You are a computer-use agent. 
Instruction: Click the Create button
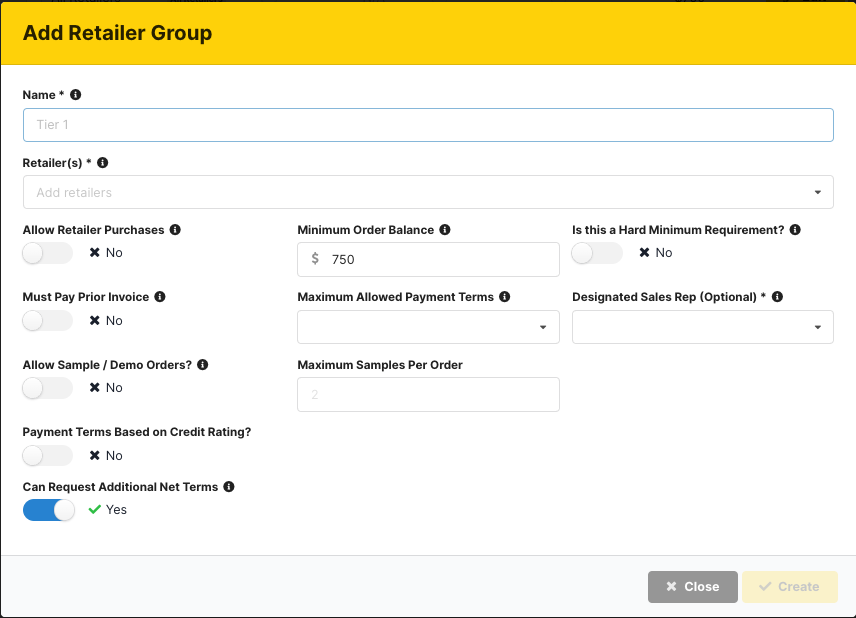pyautogui.click(x=789, y=587)
